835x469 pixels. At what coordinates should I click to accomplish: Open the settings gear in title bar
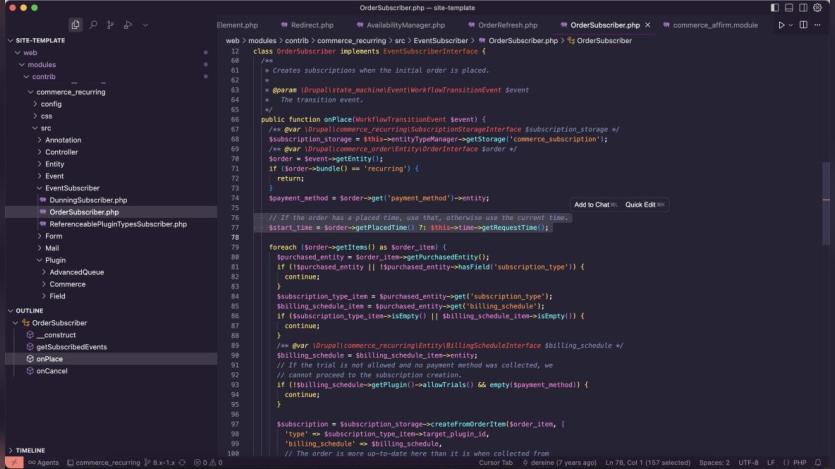coord(817,7)
